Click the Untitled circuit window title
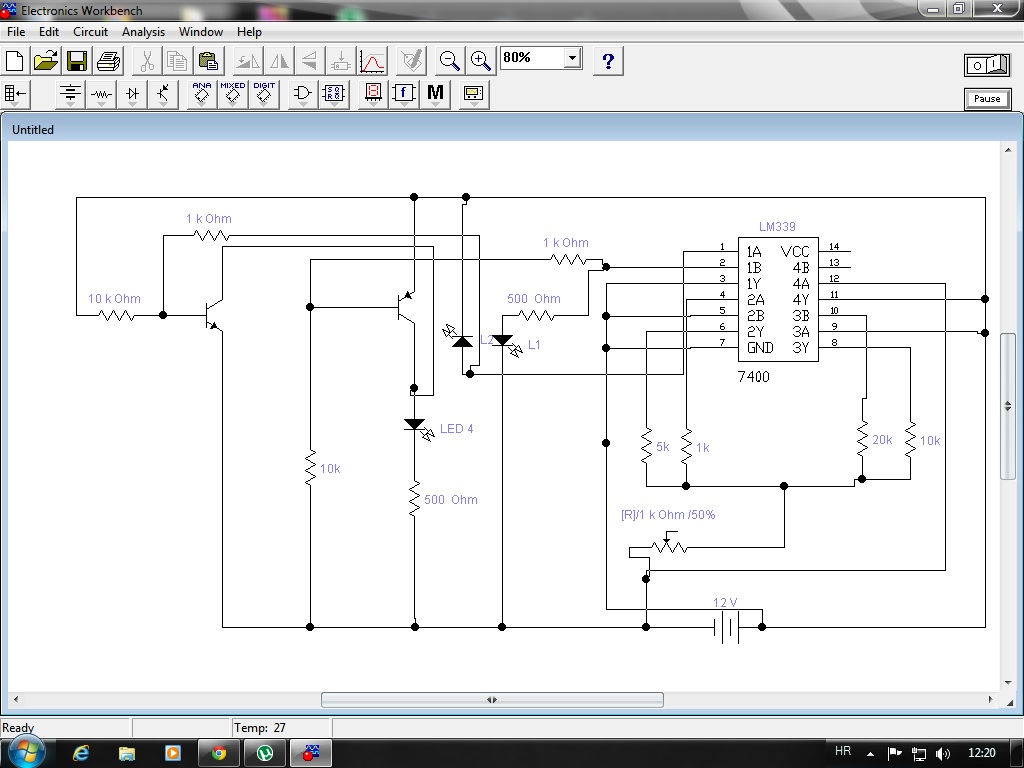1024x768 pixels. [33, 129]
